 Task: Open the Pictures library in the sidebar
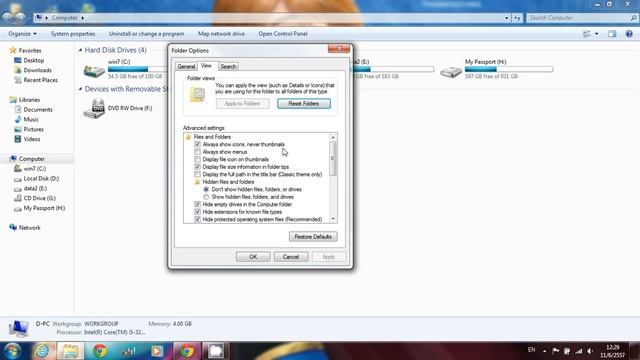pos(33,129)
